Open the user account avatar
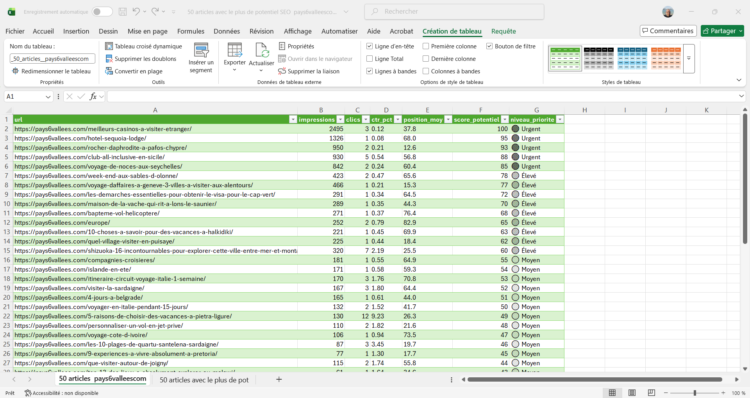This screenshot has width=750, height=398. (x=668, y=11)
